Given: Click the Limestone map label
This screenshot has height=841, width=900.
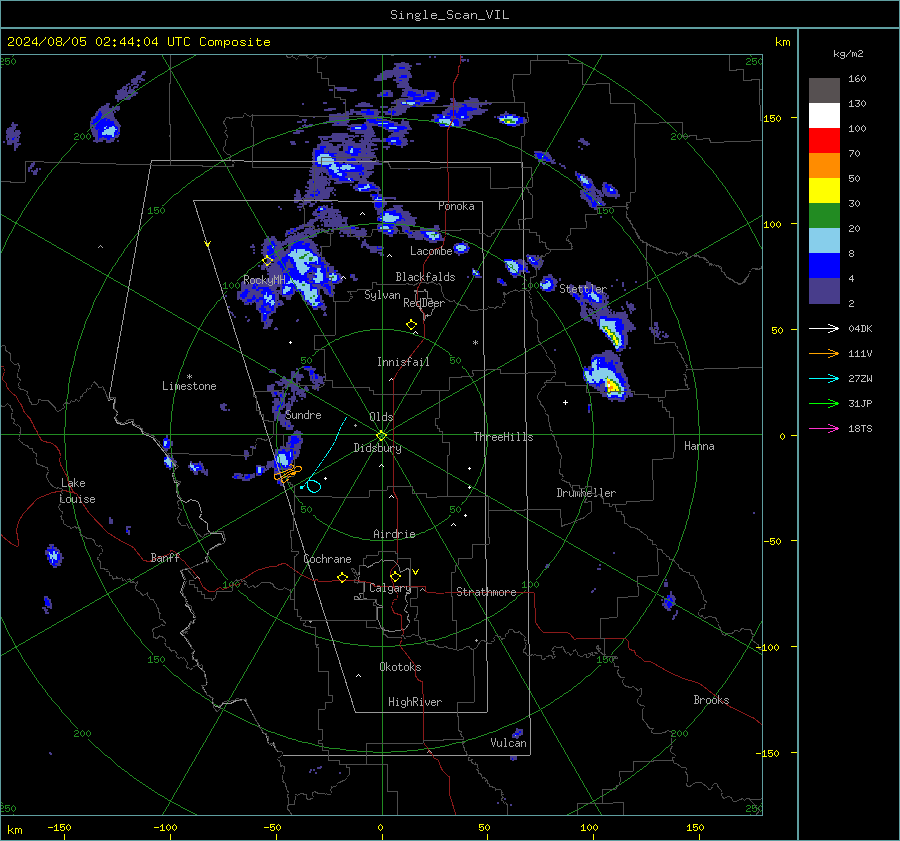Looking at the screenshot, I should pos(189,386).
